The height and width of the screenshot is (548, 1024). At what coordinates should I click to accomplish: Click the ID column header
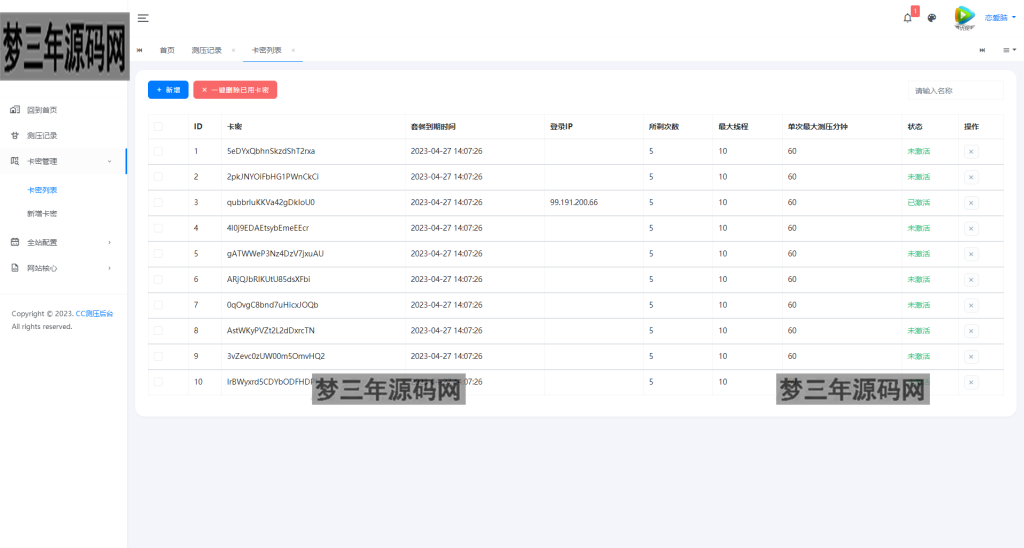pos(198,127)
